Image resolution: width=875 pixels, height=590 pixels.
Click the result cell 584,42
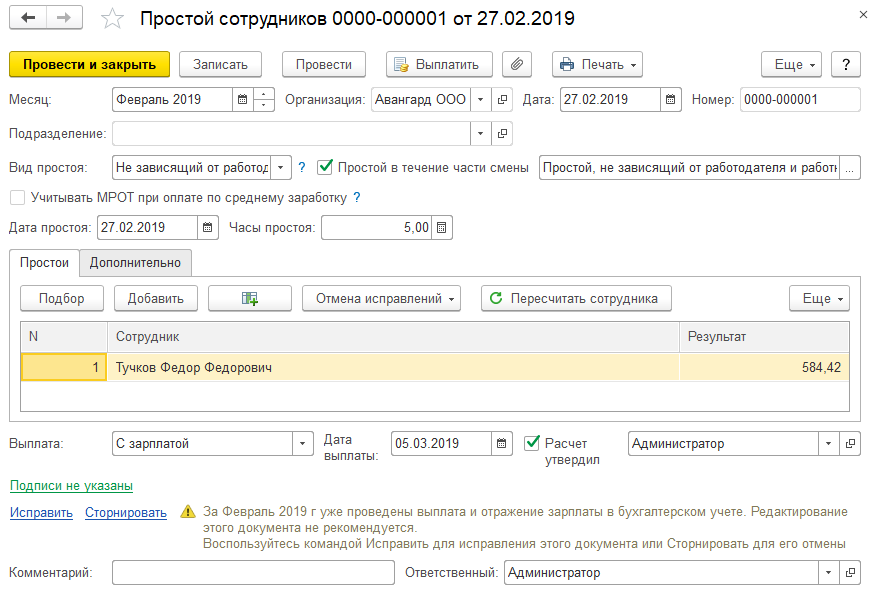(764, 367)
